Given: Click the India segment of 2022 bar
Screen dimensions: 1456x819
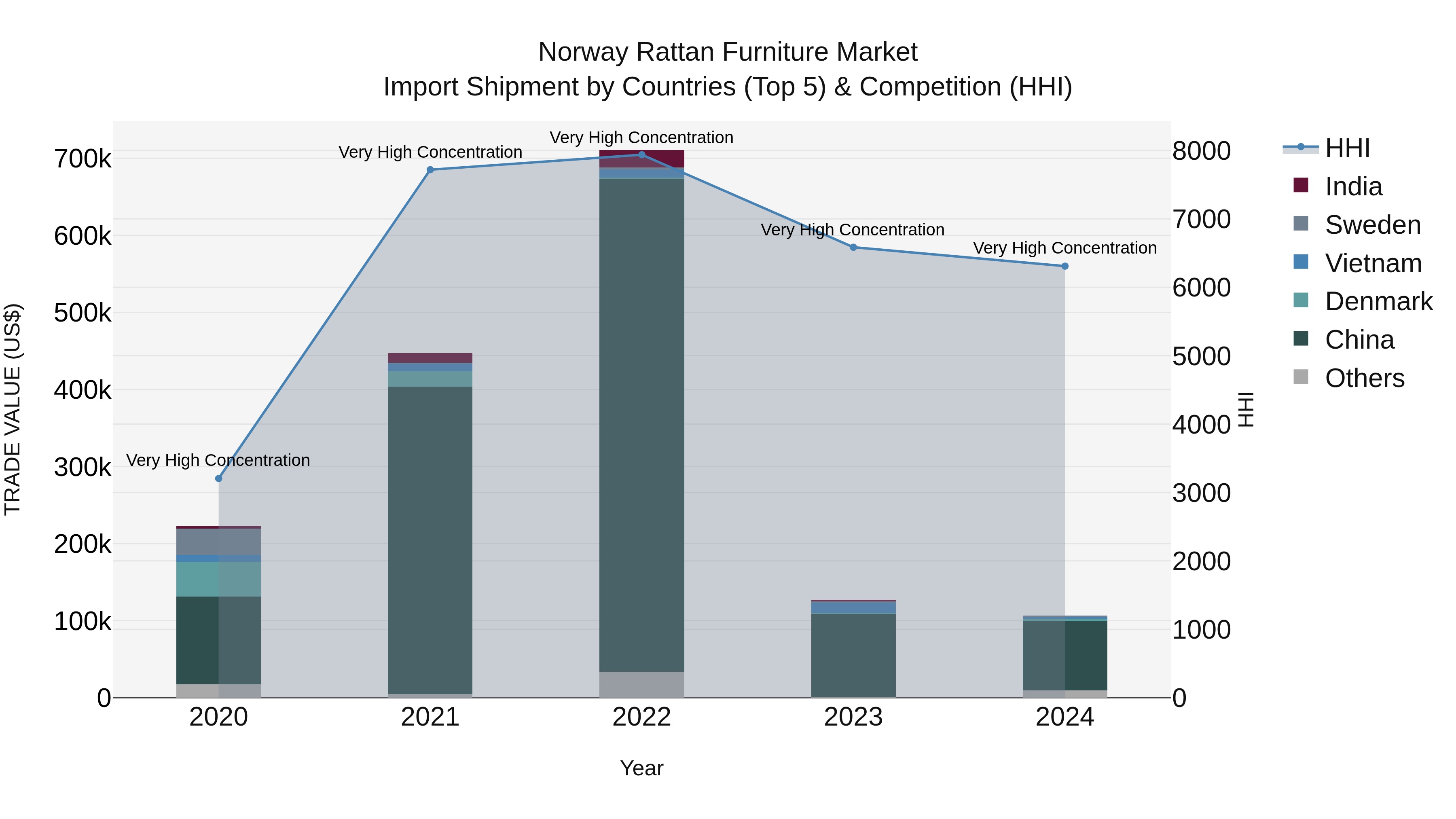Looking at the screenshot, I should (x=641, y=159).
